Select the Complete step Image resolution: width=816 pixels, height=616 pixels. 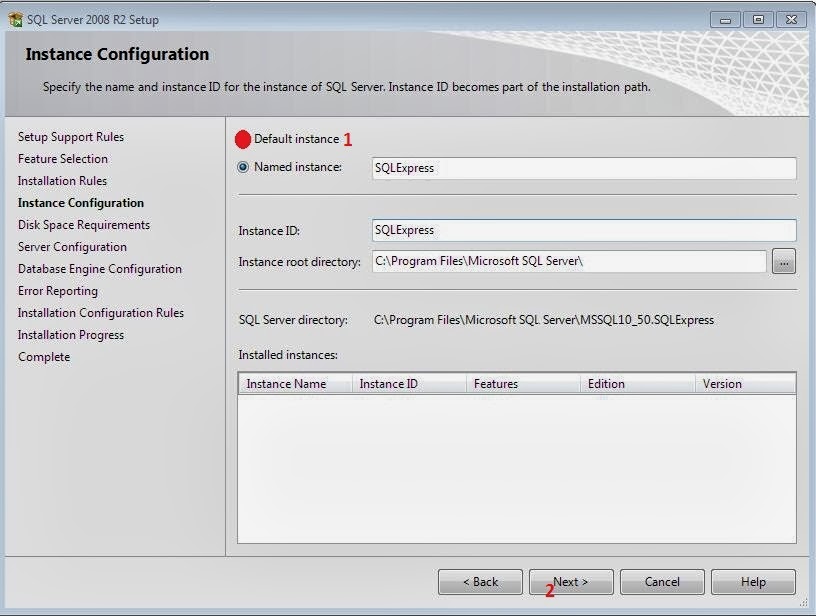pyautogui.click(x=44, y=357)
